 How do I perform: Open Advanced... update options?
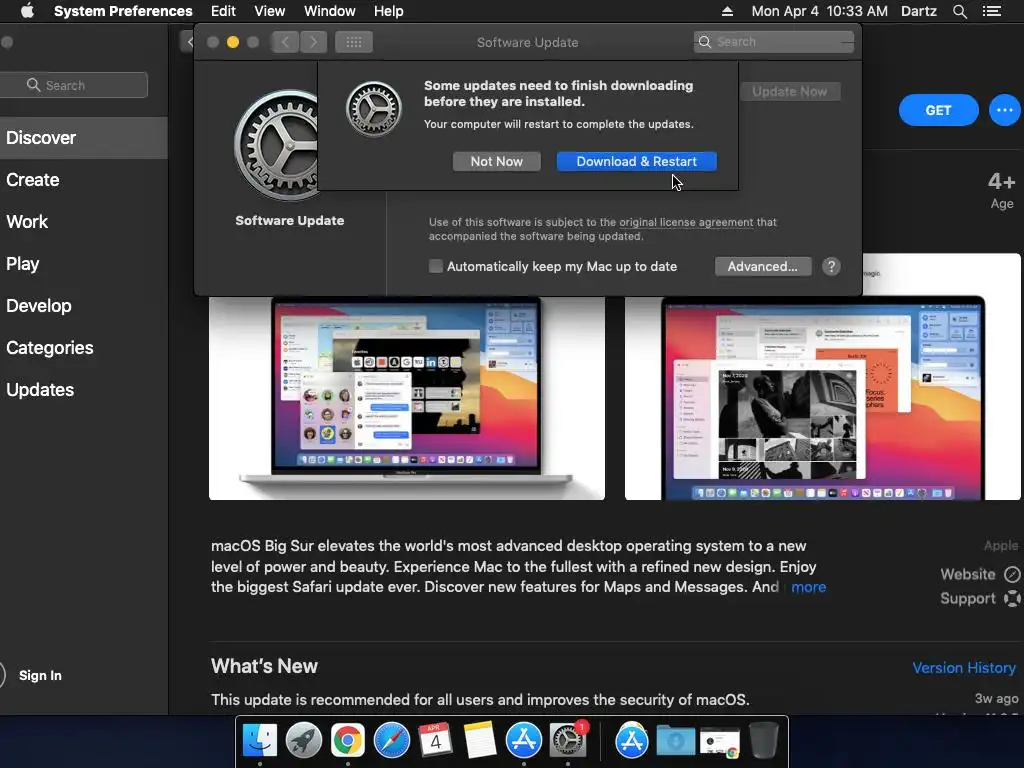(x=763, y=266)
